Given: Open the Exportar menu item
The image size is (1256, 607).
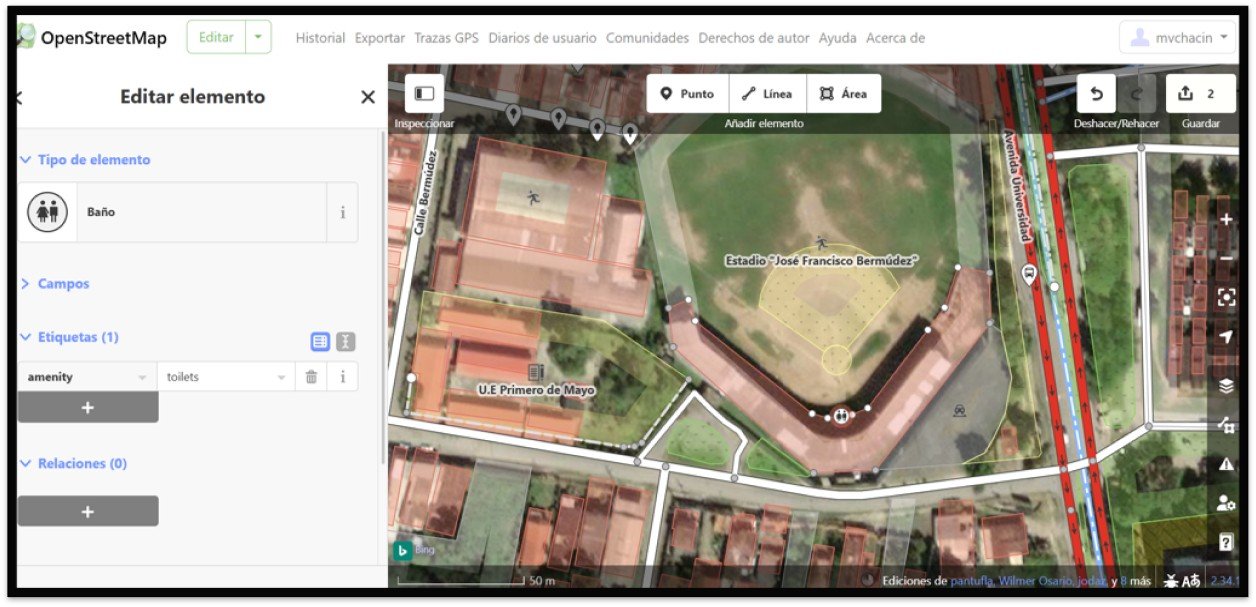Looking at the screenshot, I should point(379,38).
